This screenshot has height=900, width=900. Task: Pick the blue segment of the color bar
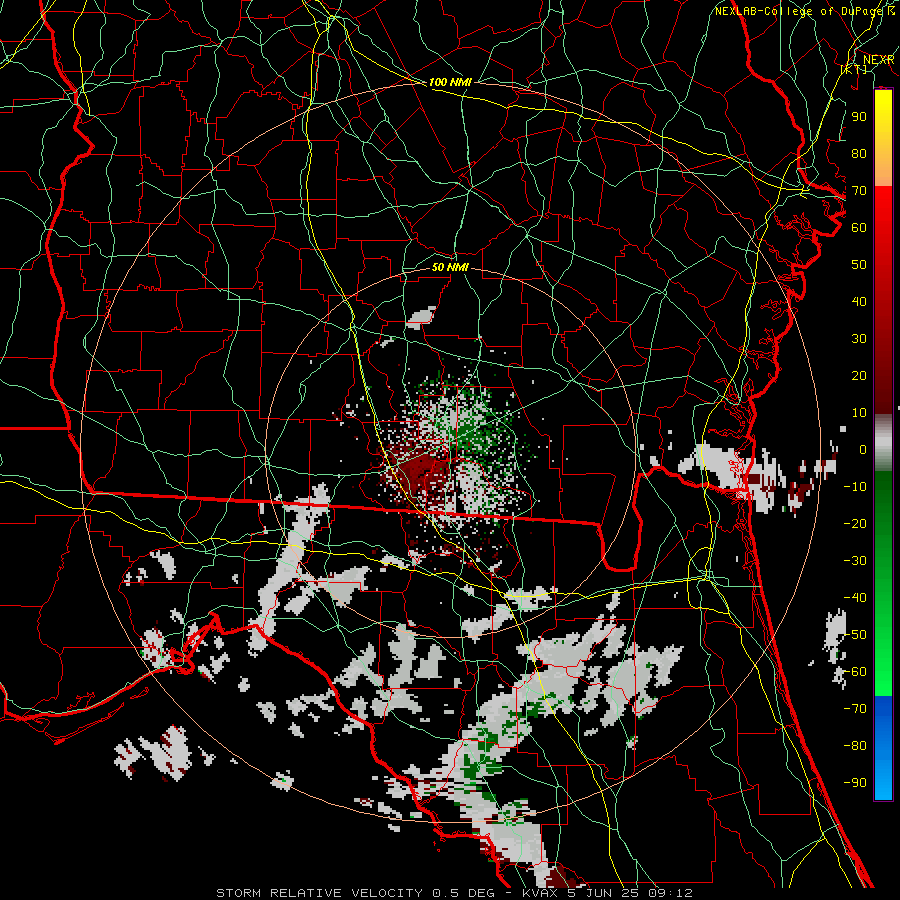click(x=883, y=747)
